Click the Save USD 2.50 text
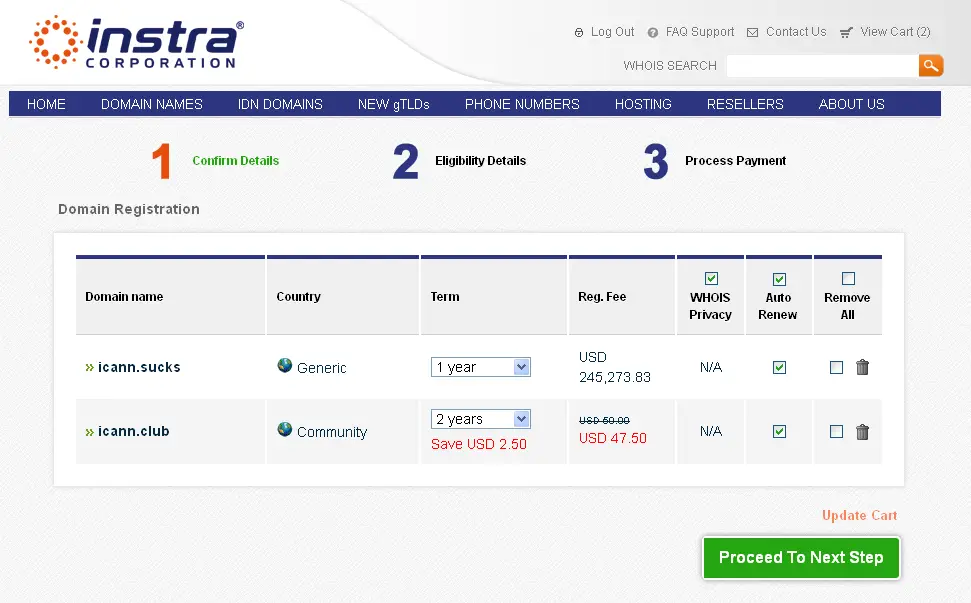The height and width of the screenshot is (603, 971). 479,445
